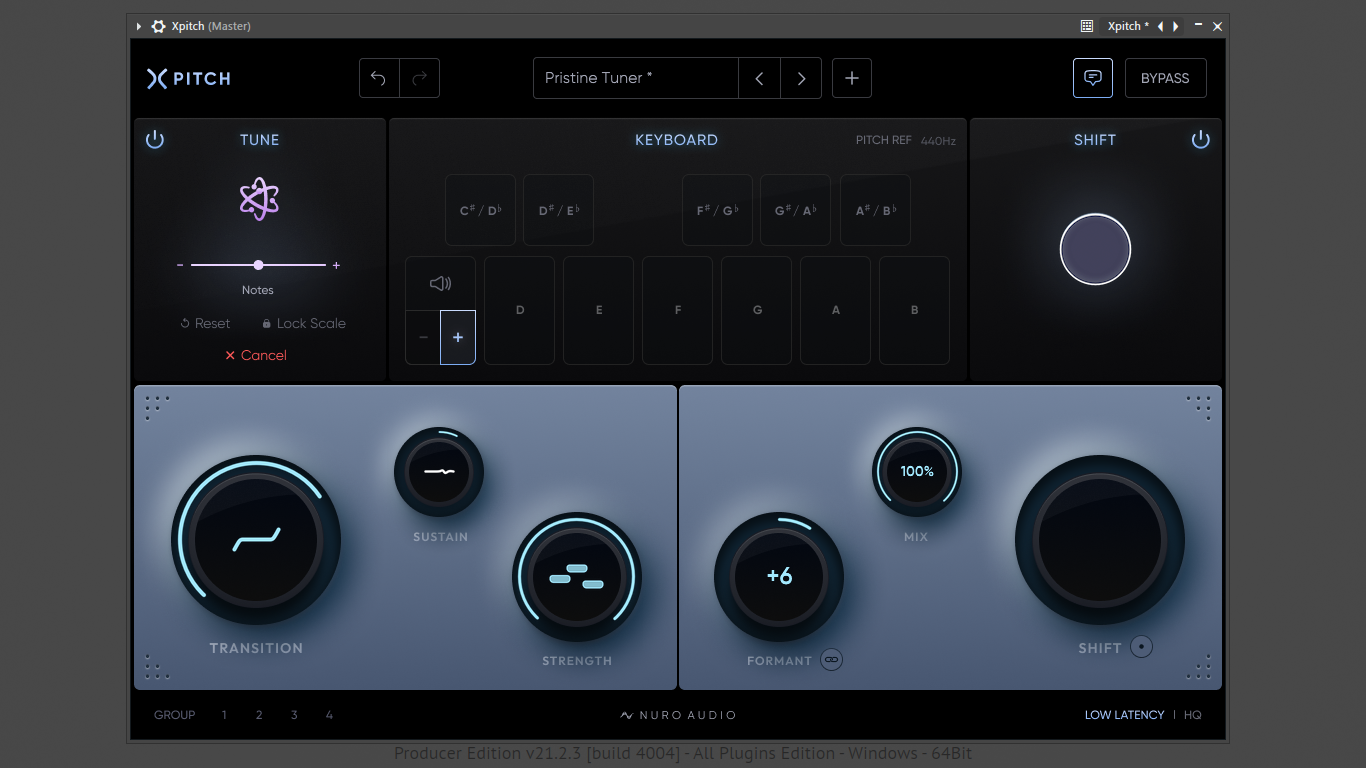Select the D key on keyboard
The height and width of the screenshot is (768, 1366).
tap(520, 310)
